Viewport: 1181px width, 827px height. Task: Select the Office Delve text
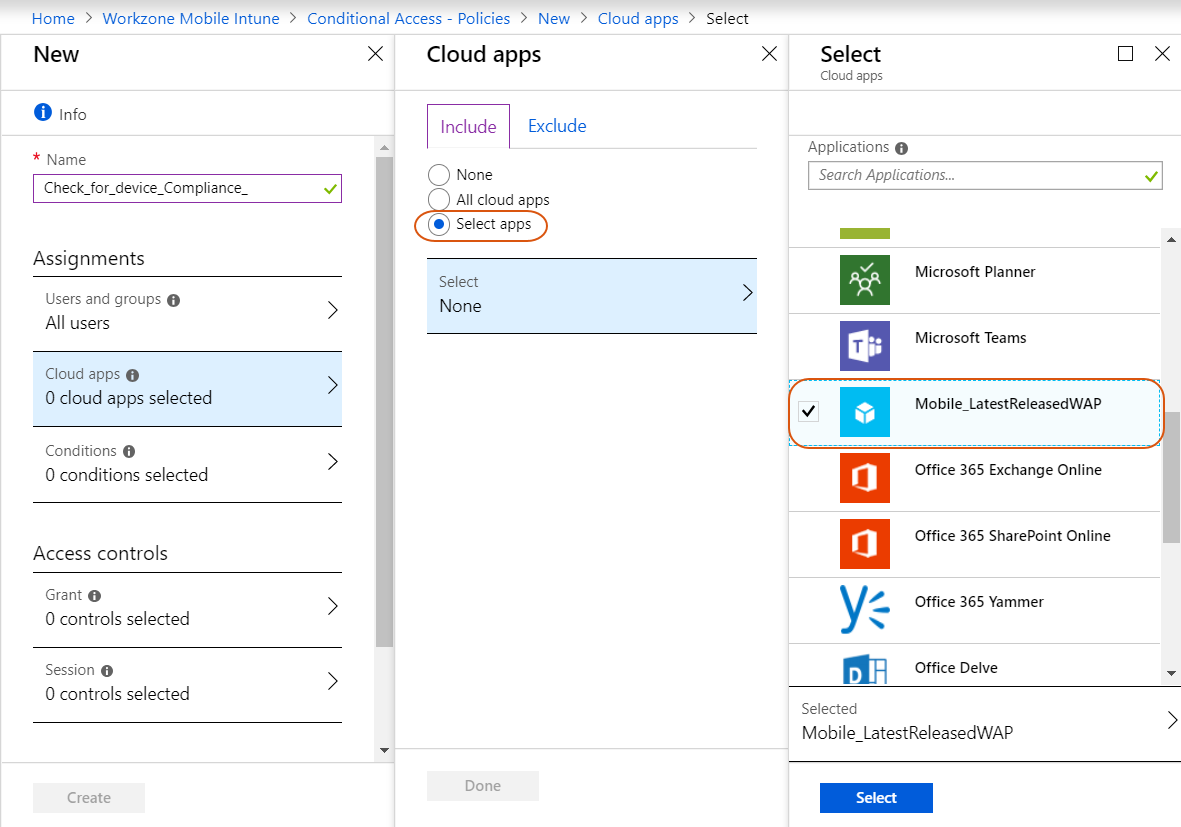(956, 668)
